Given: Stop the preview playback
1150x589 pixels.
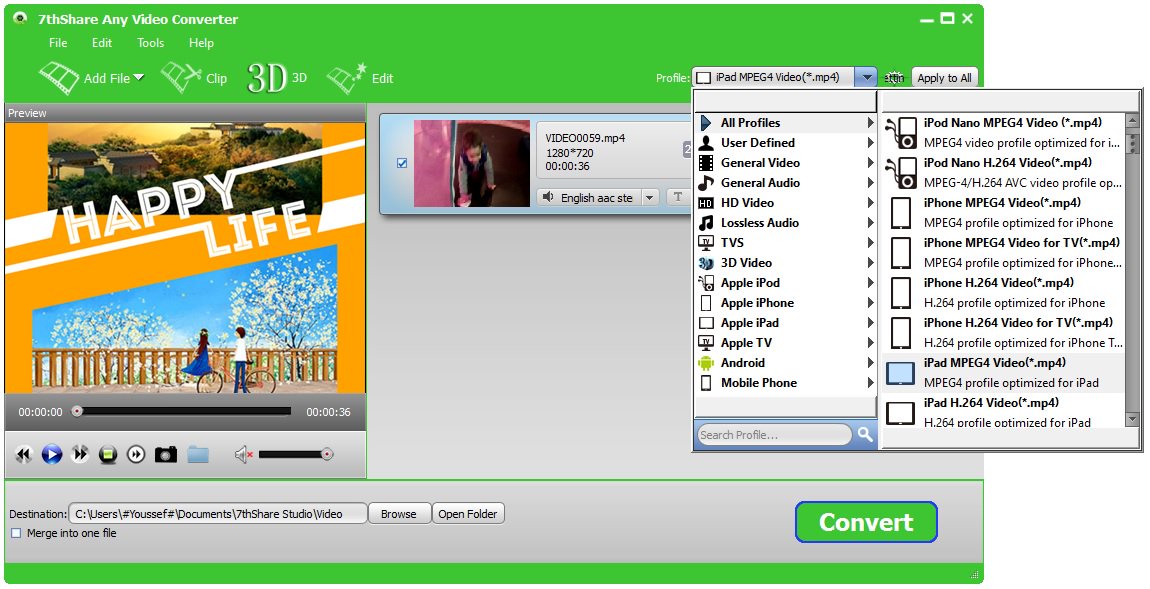Looking at the screenshot, I should [x=108, y=455].
